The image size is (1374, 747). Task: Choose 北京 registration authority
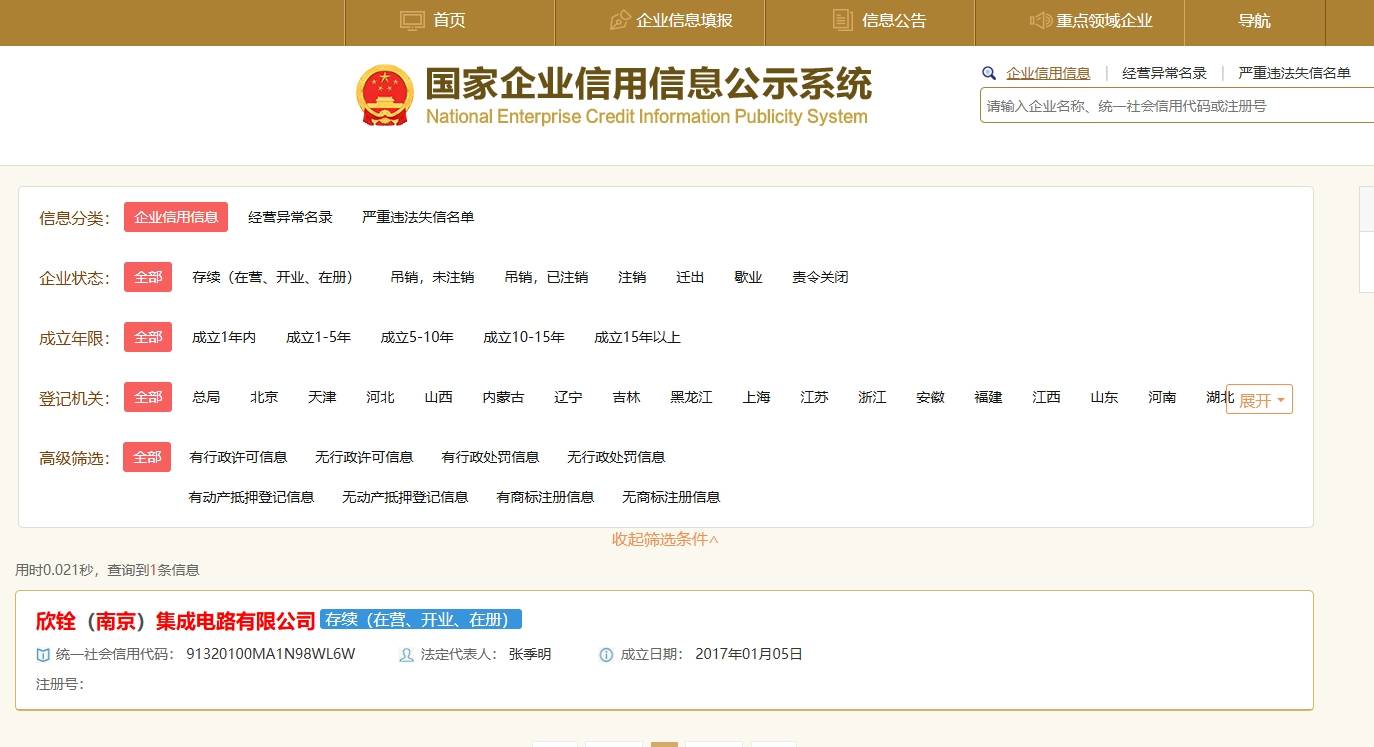tap(264, 397)
